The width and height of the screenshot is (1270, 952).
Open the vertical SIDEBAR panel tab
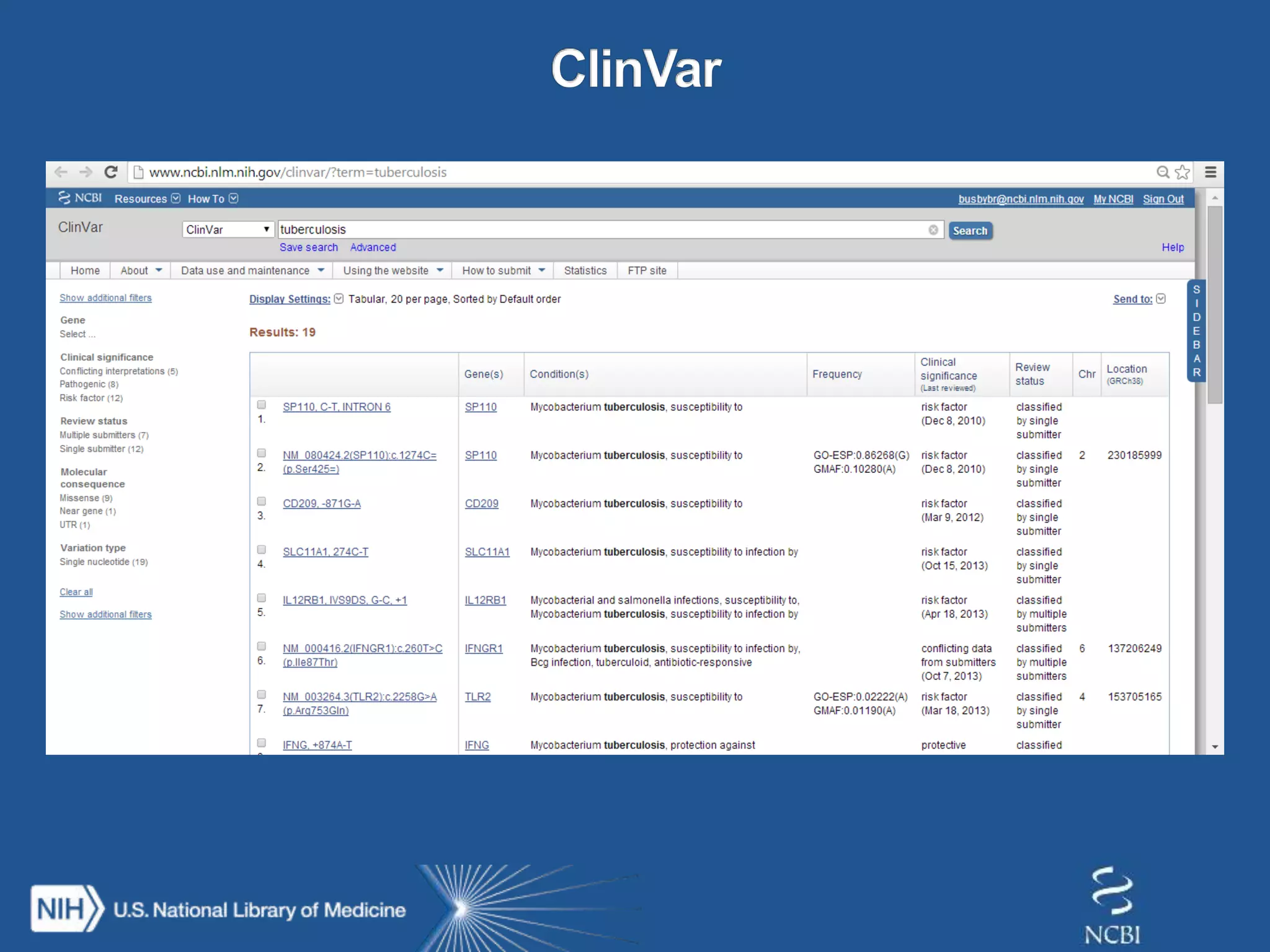[1196, 331]
